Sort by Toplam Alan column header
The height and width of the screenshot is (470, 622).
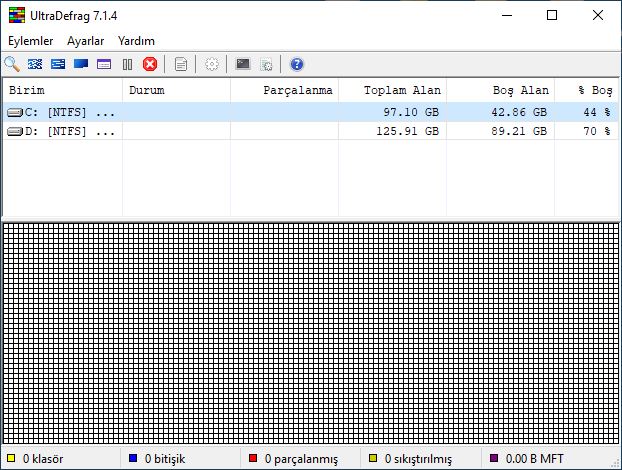392,90
